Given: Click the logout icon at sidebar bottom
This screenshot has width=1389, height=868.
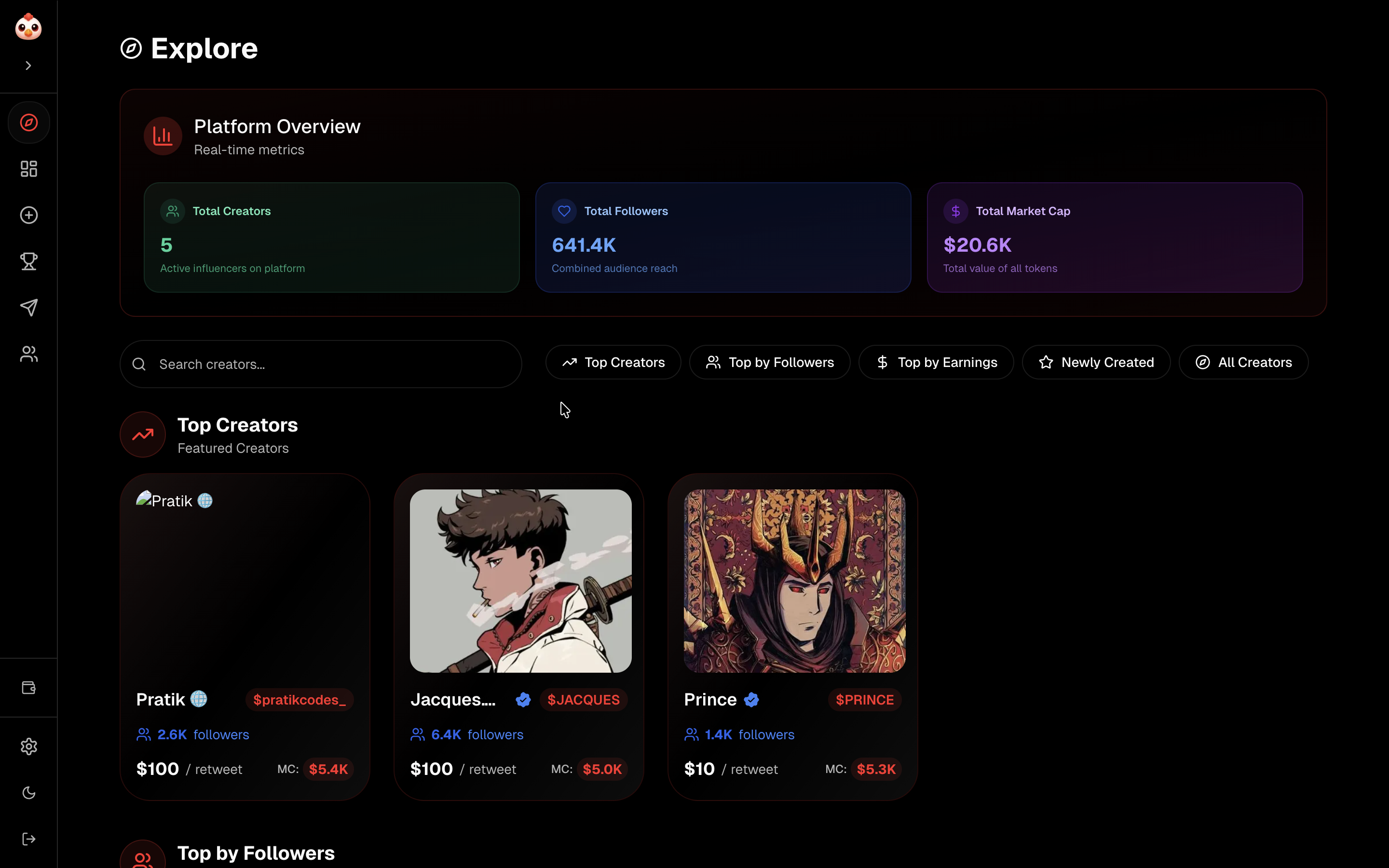Looking at the screenshot, I should [29, 839].
